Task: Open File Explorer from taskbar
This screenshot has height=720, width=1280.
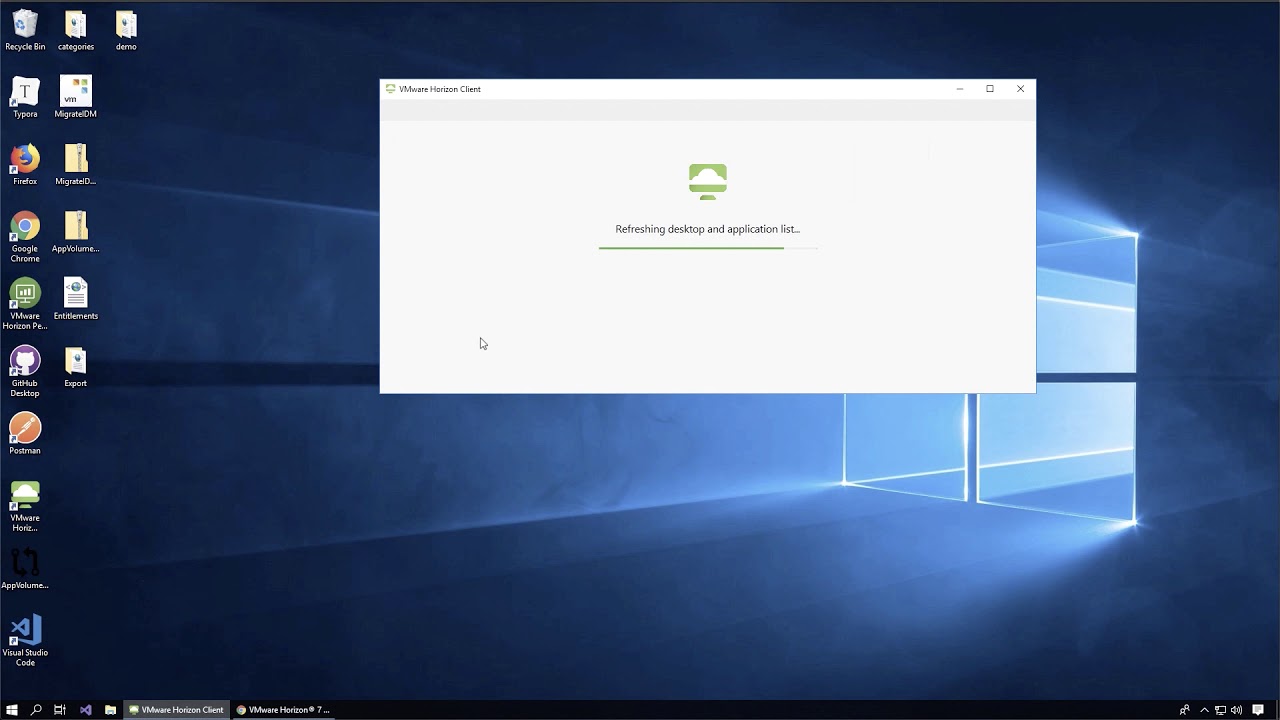Action: click(x=110, y=710)
